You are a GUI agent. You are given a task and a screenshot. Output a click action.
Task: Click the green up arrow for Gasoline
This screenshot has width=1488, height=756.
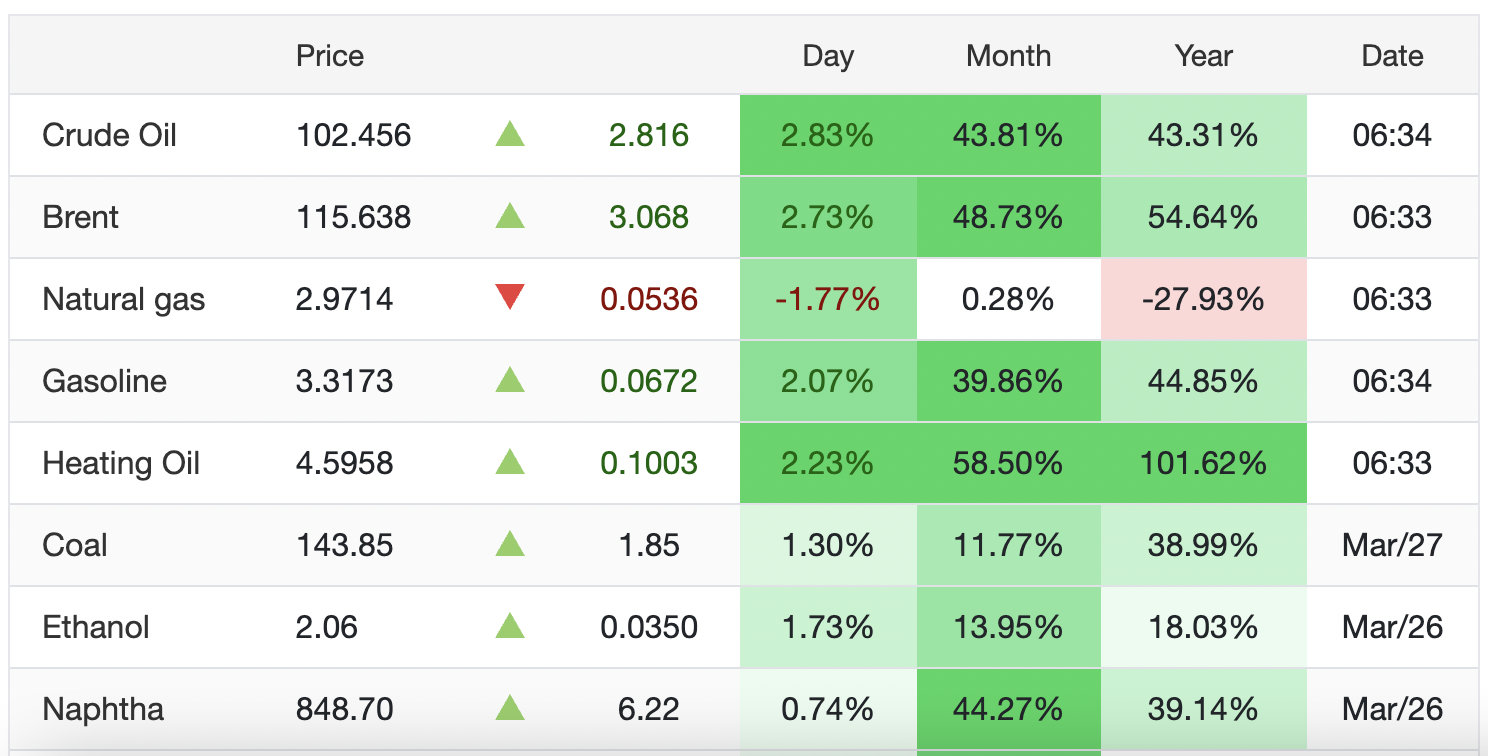click(x=510, y=380)
